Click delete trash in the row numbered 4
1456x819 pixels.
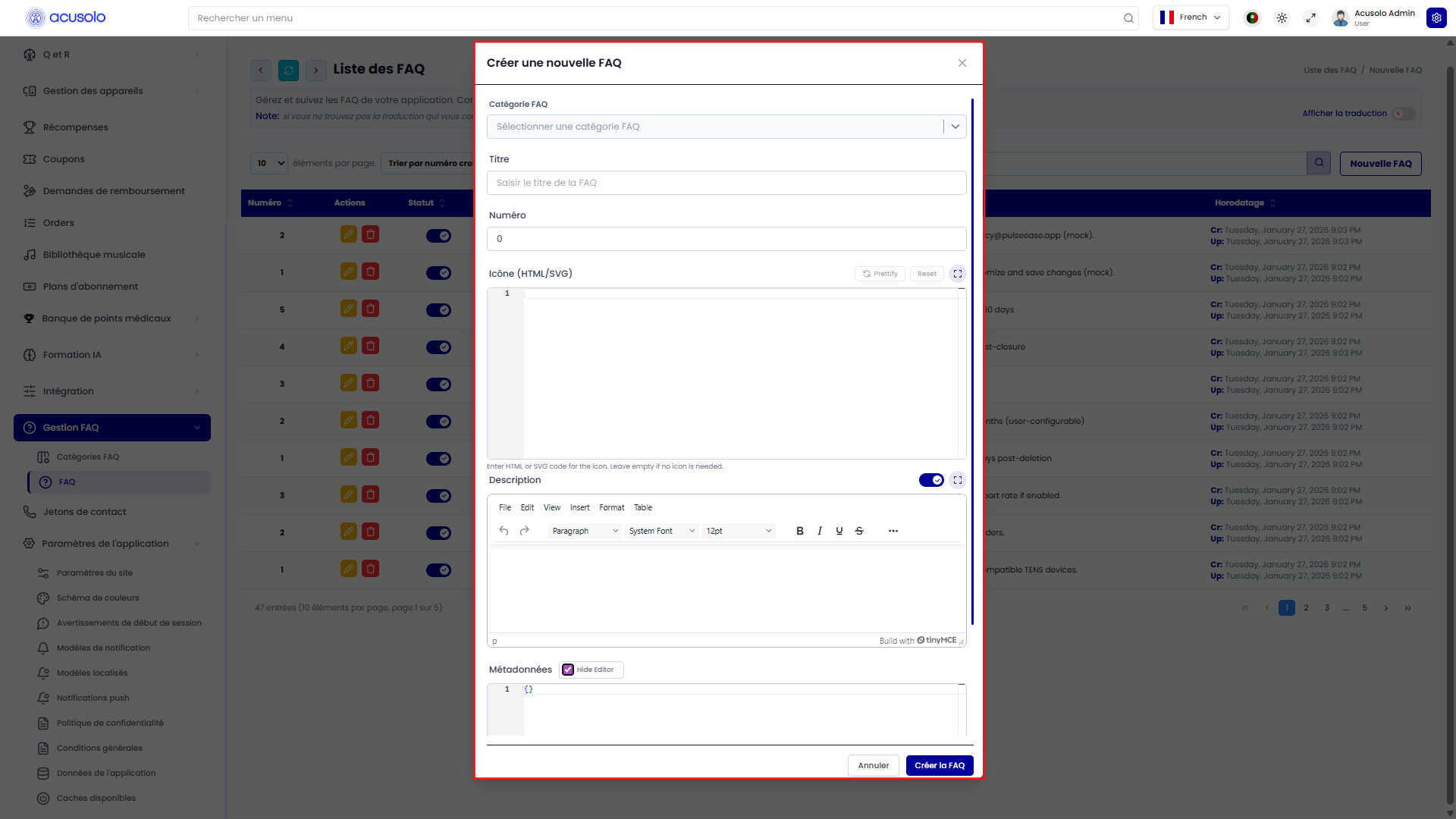(x=371, y=346)
